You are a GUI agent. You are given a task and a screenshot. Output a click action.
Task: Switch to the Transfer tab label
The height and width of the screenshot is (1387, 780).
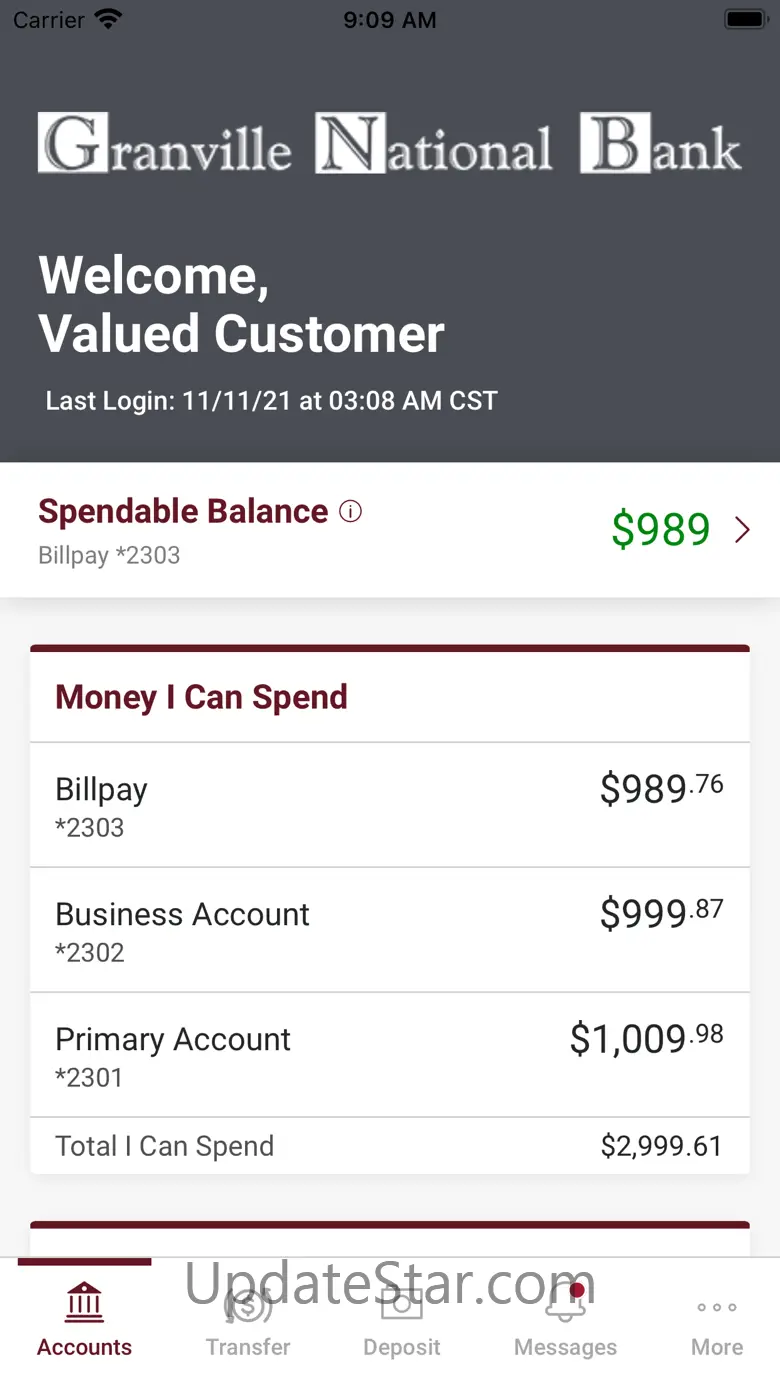248,1347
